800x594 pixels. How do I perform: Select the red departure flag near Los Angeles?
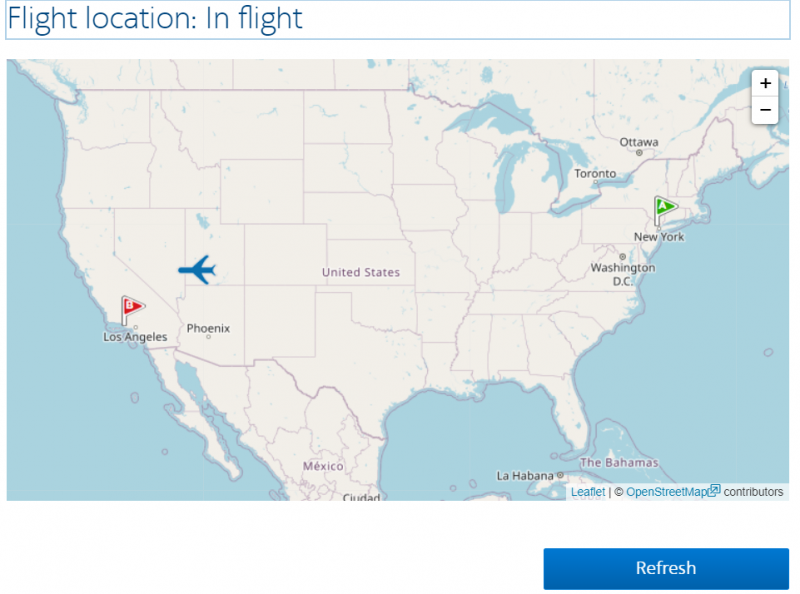click(x=130, y=307)
